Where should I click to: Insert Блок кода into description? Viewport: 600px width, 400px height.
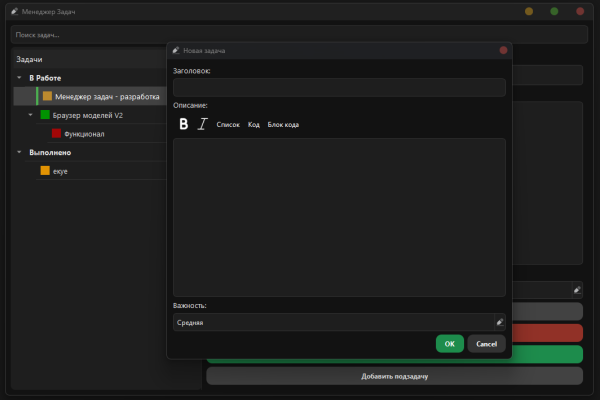(283, 124)
